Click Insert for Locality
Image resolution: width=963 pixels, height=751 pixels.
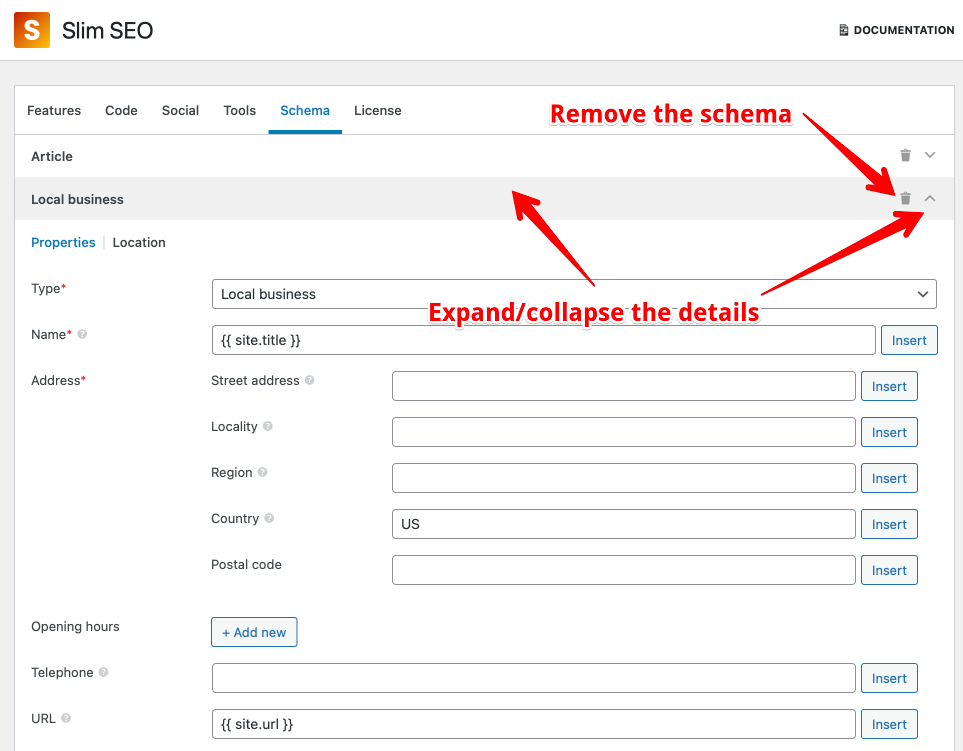tap(889, 432)
